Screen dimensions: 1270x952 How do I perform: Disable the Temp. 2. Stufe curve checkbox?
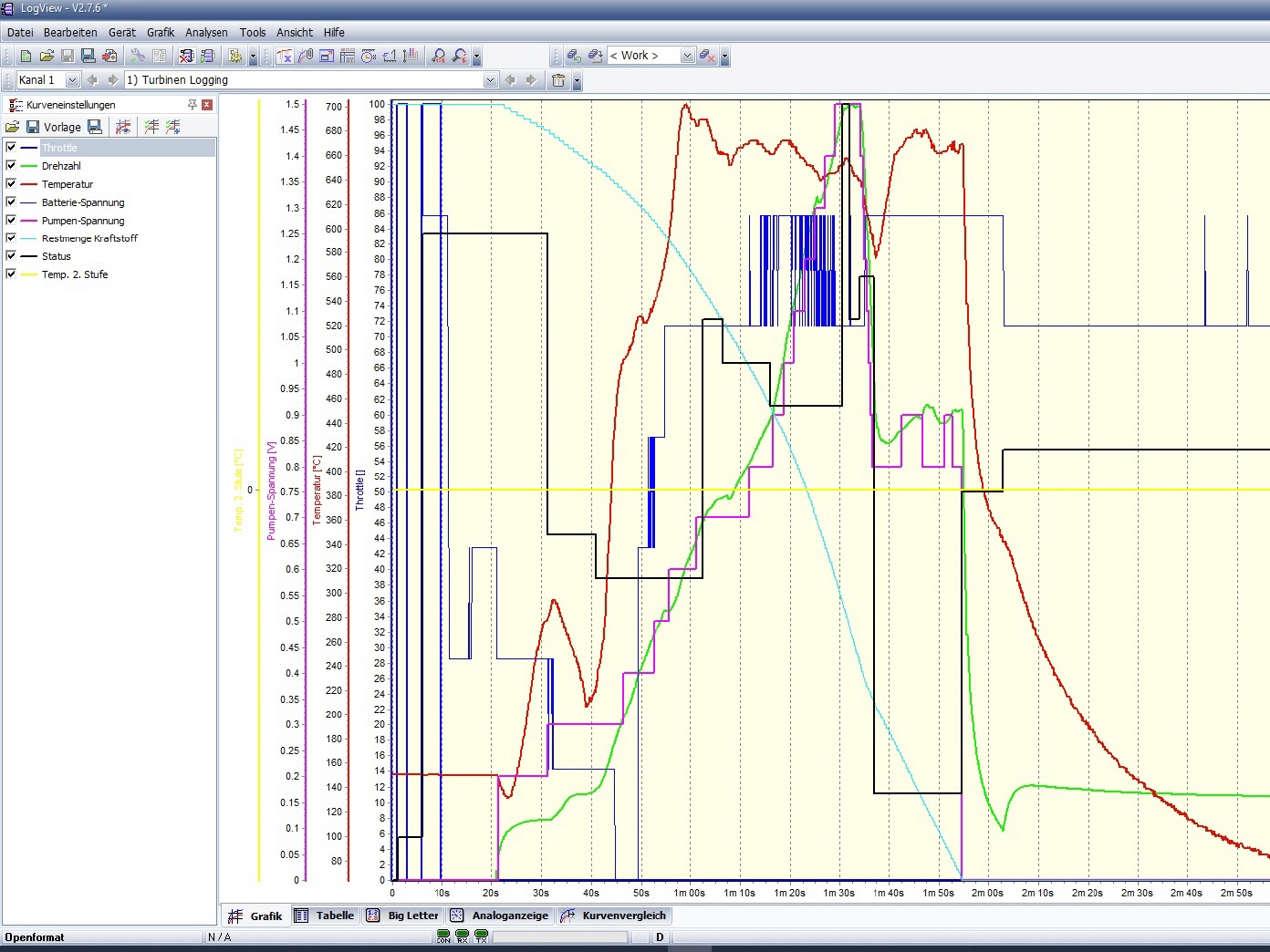11,274
